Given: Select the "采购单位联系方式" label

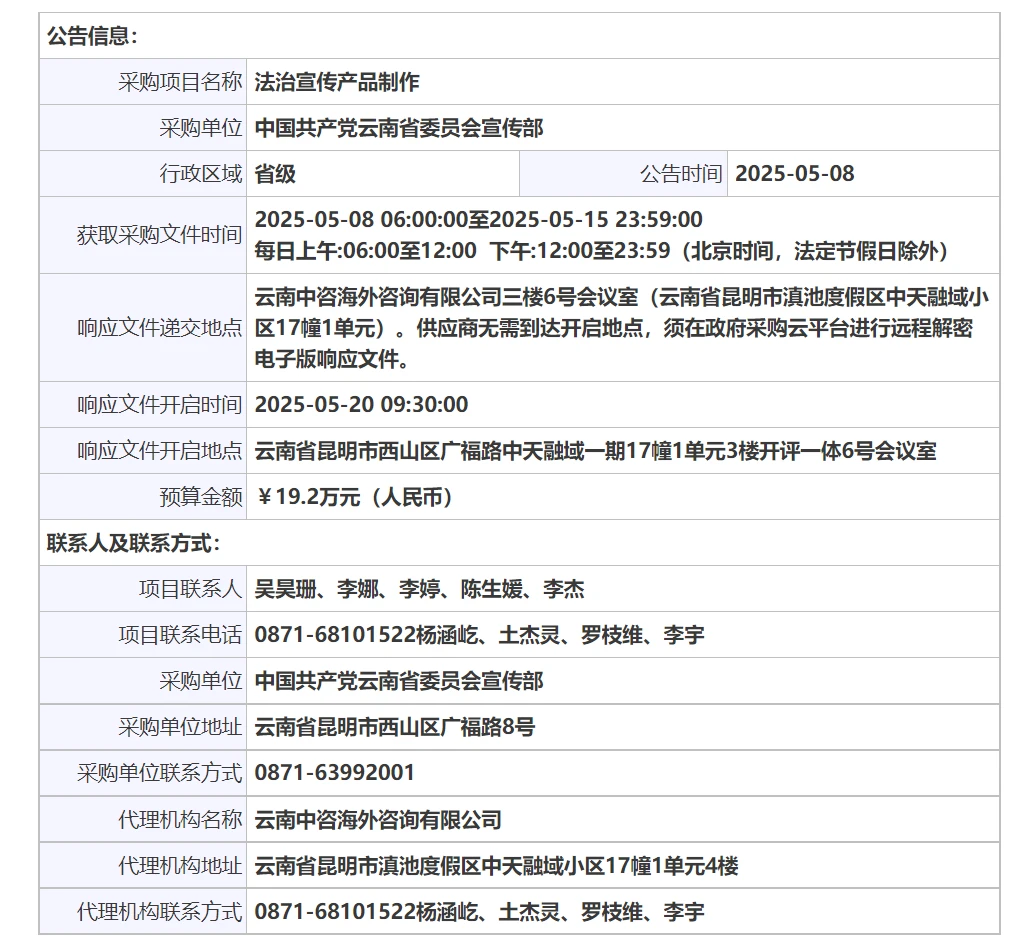Looking at the screenshot, I should click(x=159, y=772).
